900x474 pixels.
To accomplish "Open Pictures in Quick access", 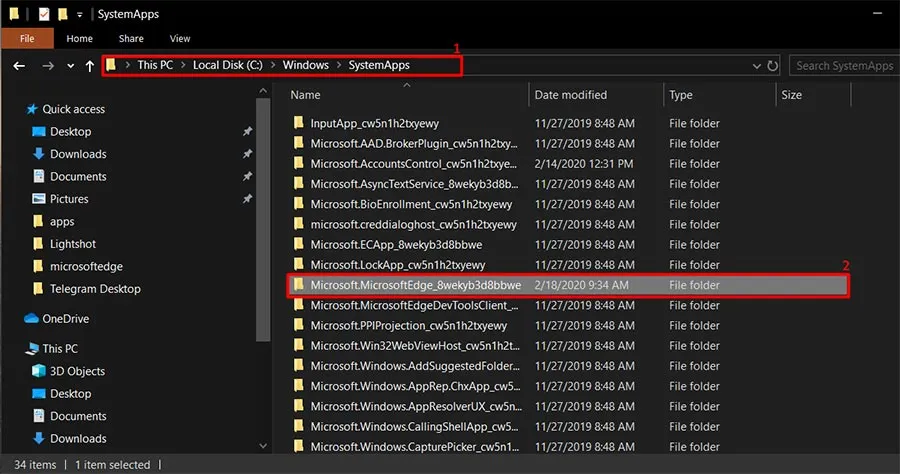I will 69,199.
